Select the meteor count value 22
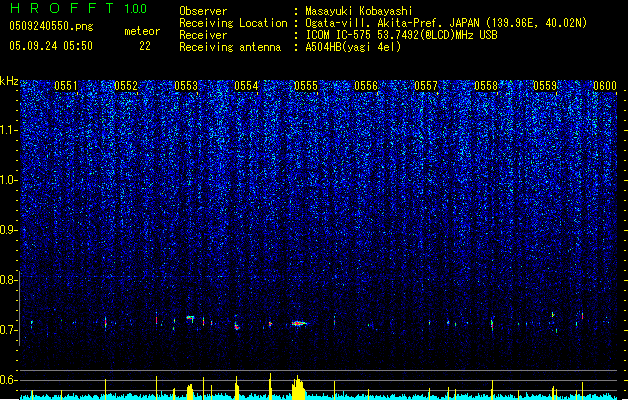 (x=145, y=46)
